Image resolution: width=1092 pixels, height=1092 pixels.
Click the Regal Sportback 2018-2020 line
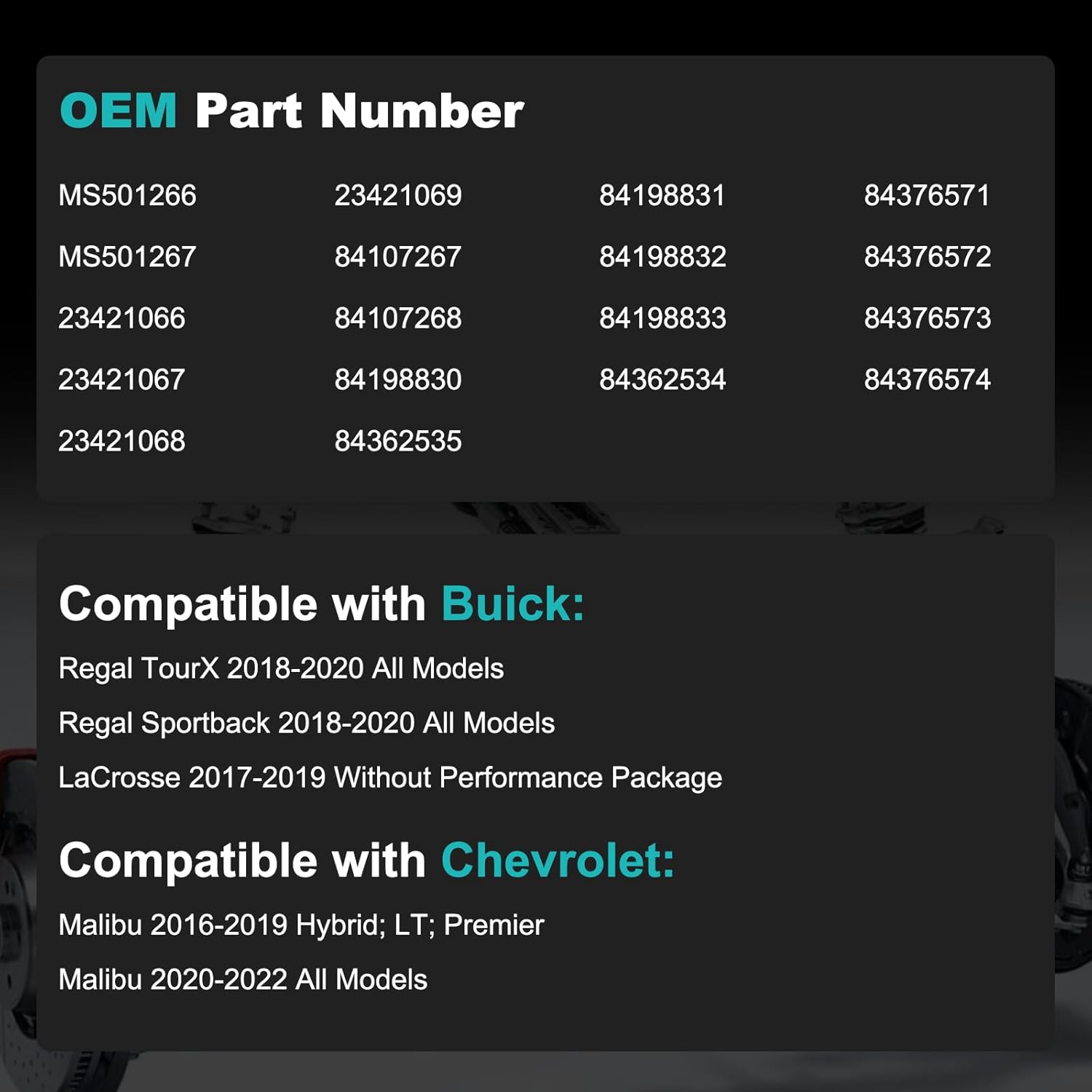pyautogui.click(x=306, y=723)
